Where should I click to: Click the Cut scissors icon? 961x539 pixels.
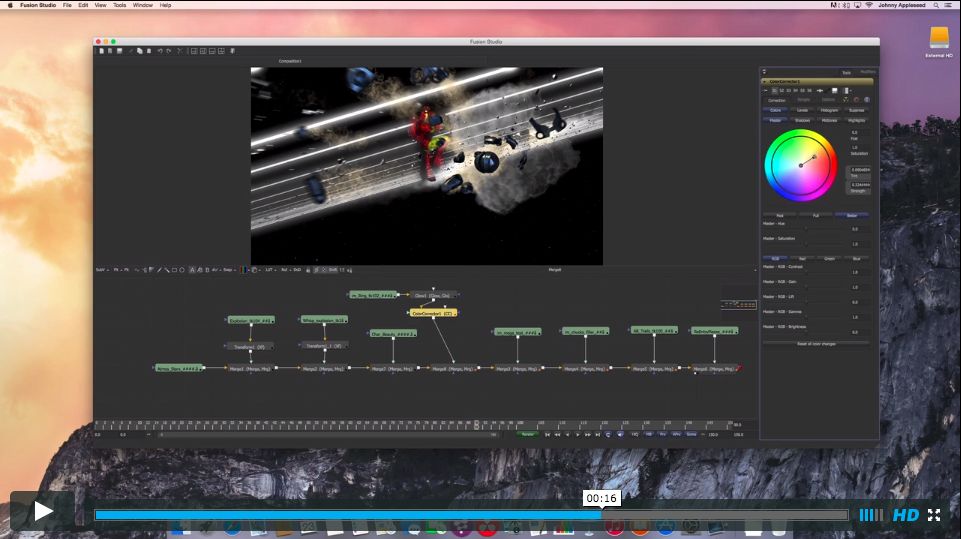point(180,51)
